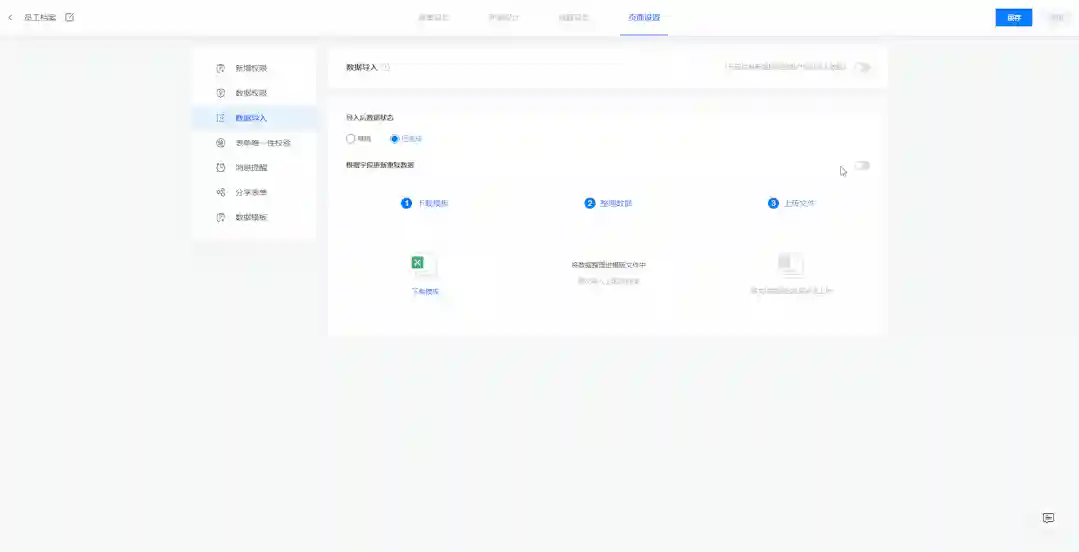Click the green Excel template icon
The height and width of the screenshot is (552, 1079).
pyautogui.click(x=418, y=264)
